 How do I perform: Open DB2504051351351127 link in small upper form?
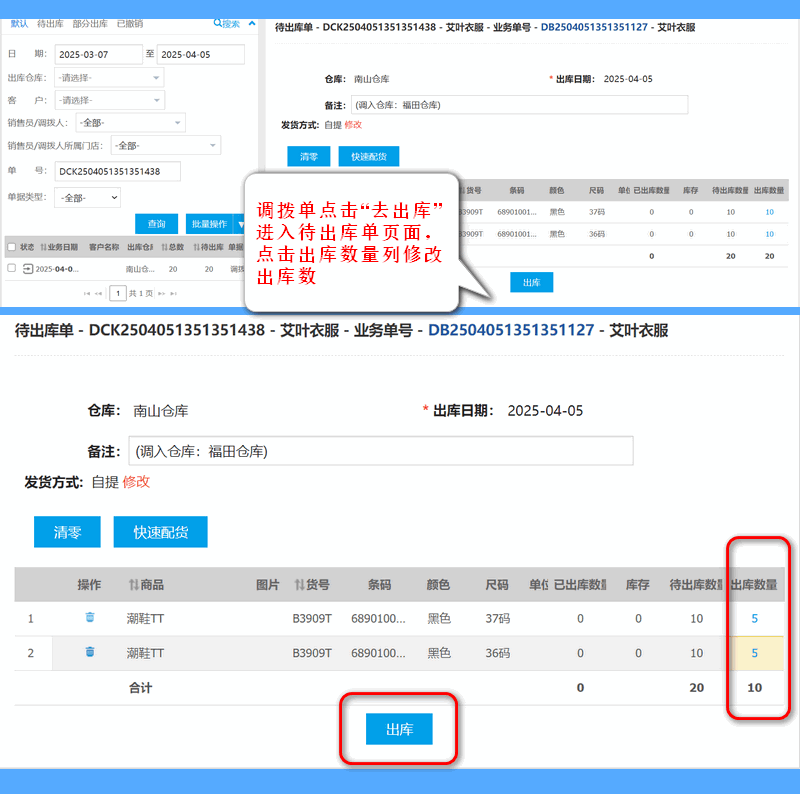pos(594,27)
